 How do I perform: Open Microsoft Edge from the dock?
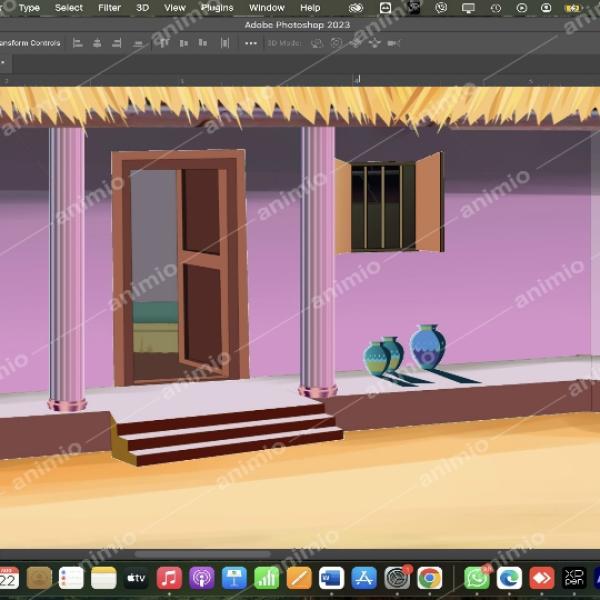[x=509, y=578]
